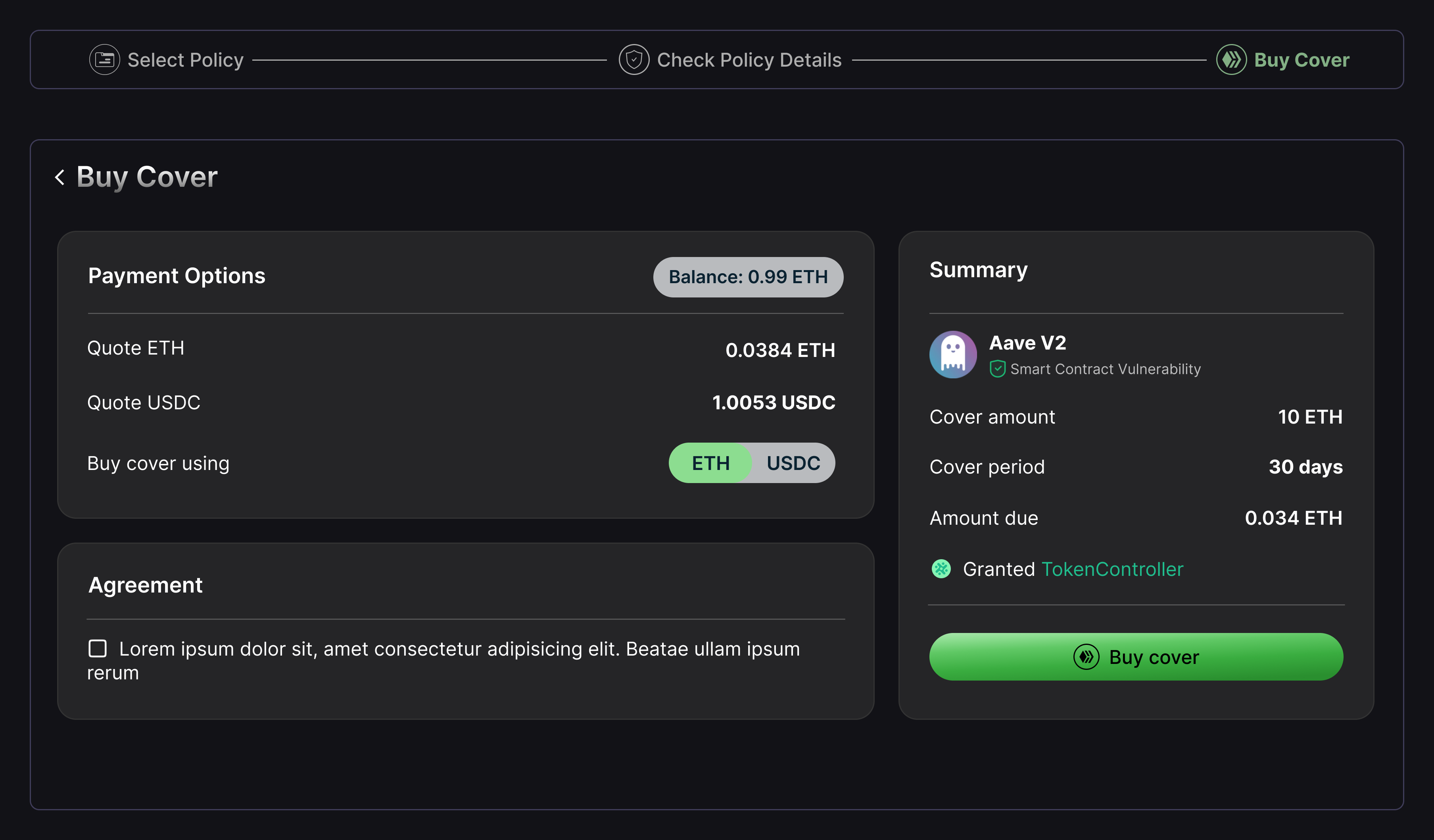Switch the payment toggle to USDC
The height and width of the screenshot is (840, 1434).
point(793,463)
